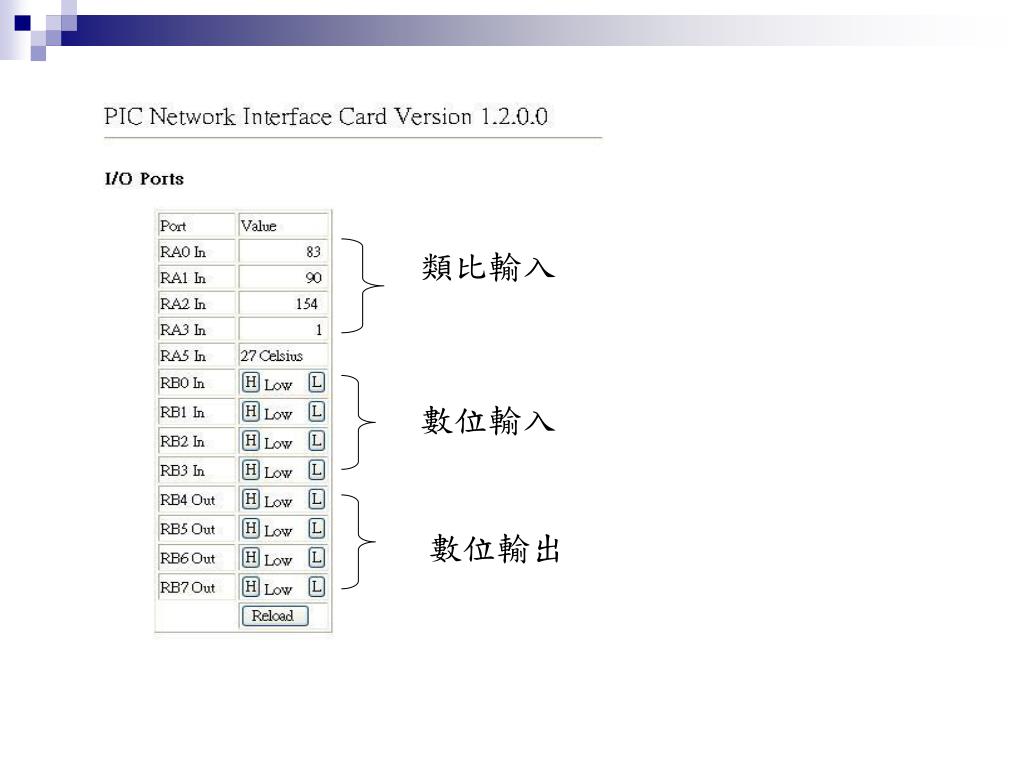Click the L button in RB2 In row
Image resolution: width=1024 pixels, height=768 pixels.
[x=317, y=441]
